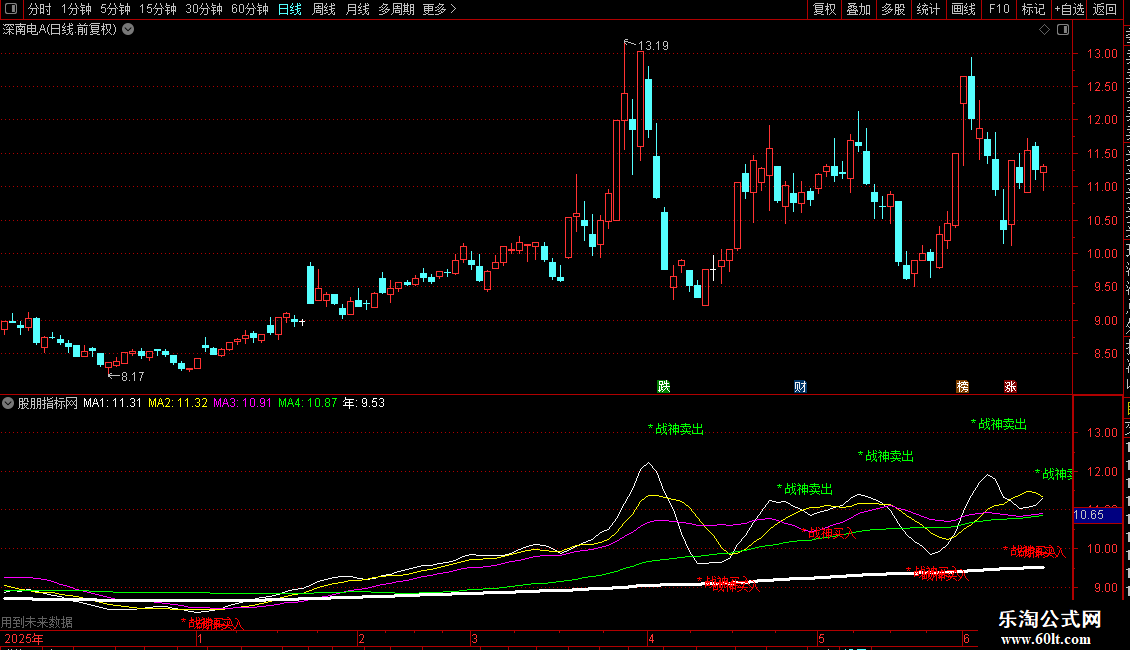This screenshot has height=650, width=1130.
Task: Click the 10.65 price axis cursor label
Action: [x=1096, y=515]
